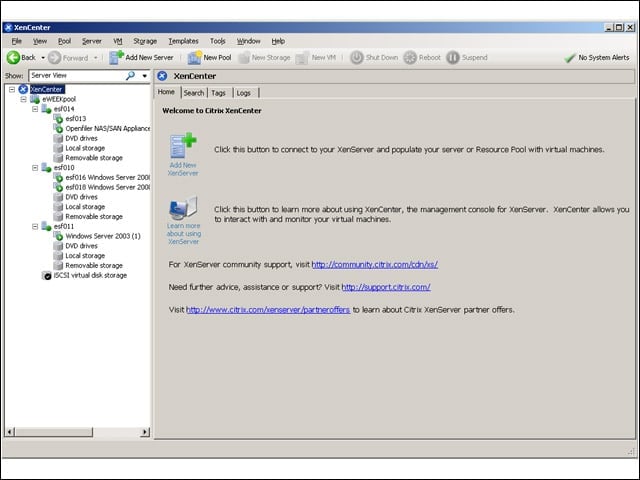Collapse the esf010 server node

35,168
